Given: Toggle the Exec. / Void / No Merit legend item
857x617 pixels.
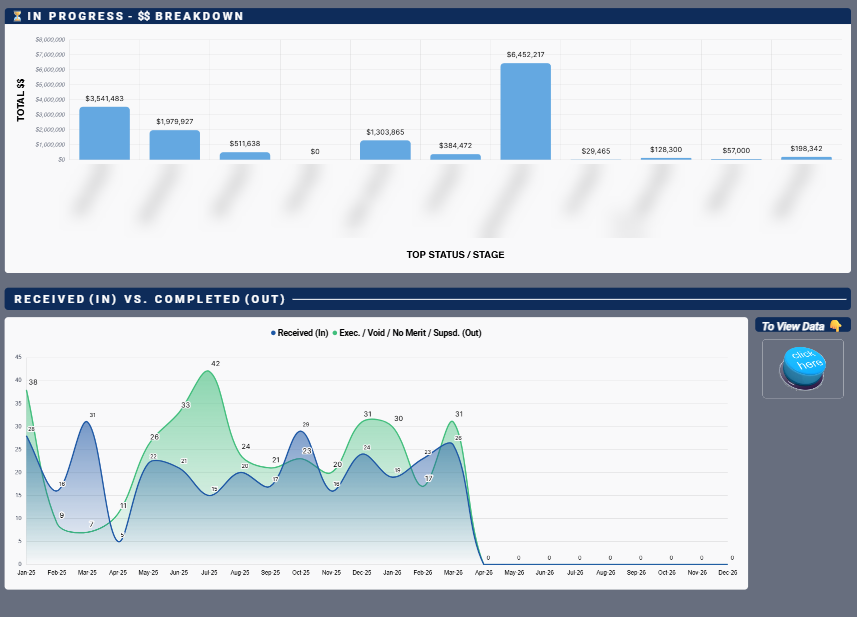Looking at the screenshot, I should pos(407,333).
